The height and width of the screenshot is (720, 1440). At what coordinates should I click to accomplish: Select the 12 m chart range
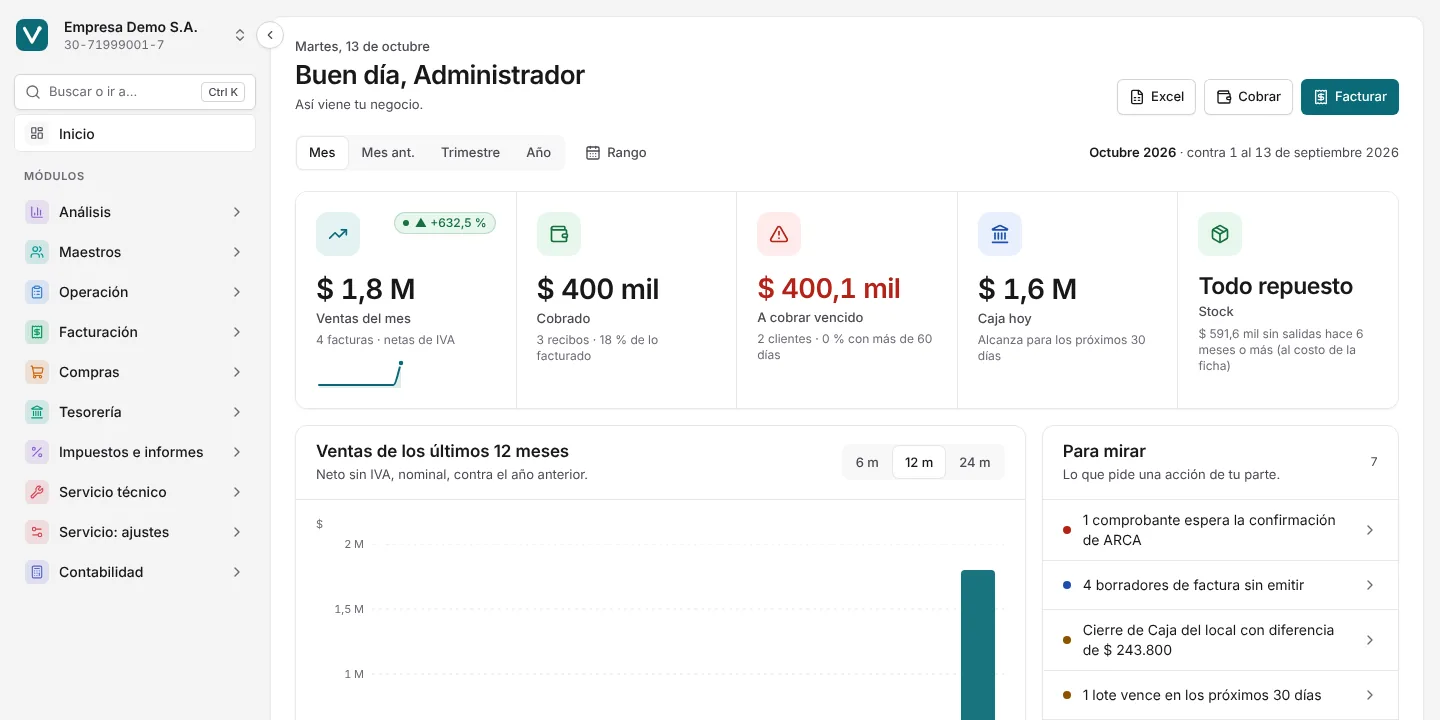919,463
